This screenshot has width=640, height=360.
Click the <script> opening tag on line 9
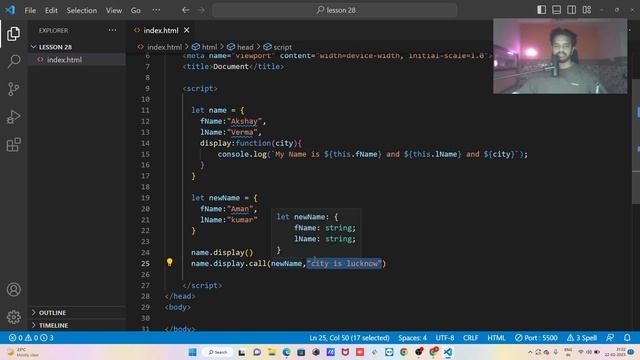(x=200, y=88)
